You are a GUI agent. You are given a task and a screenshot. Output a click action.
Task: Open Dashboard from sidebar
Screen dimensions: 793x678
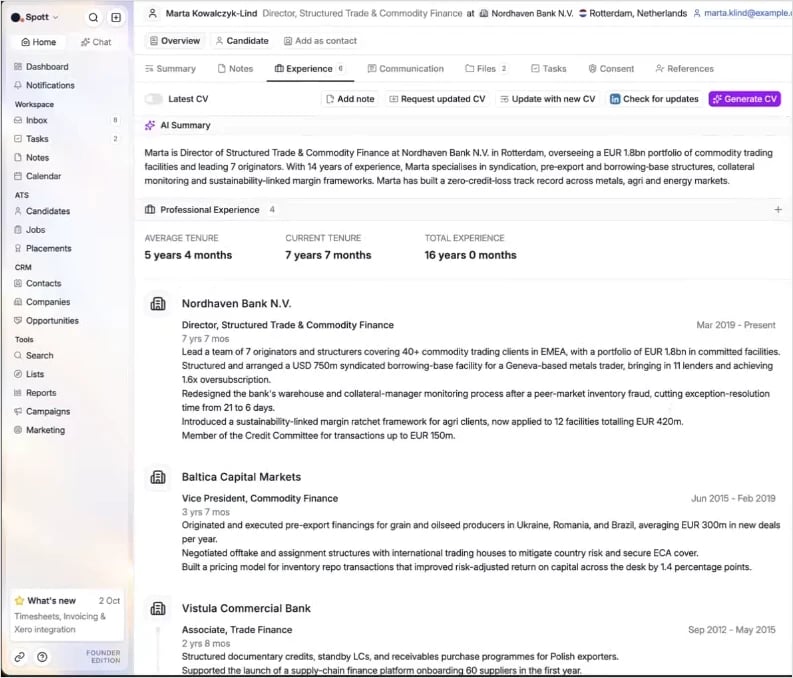pos(41,67)
